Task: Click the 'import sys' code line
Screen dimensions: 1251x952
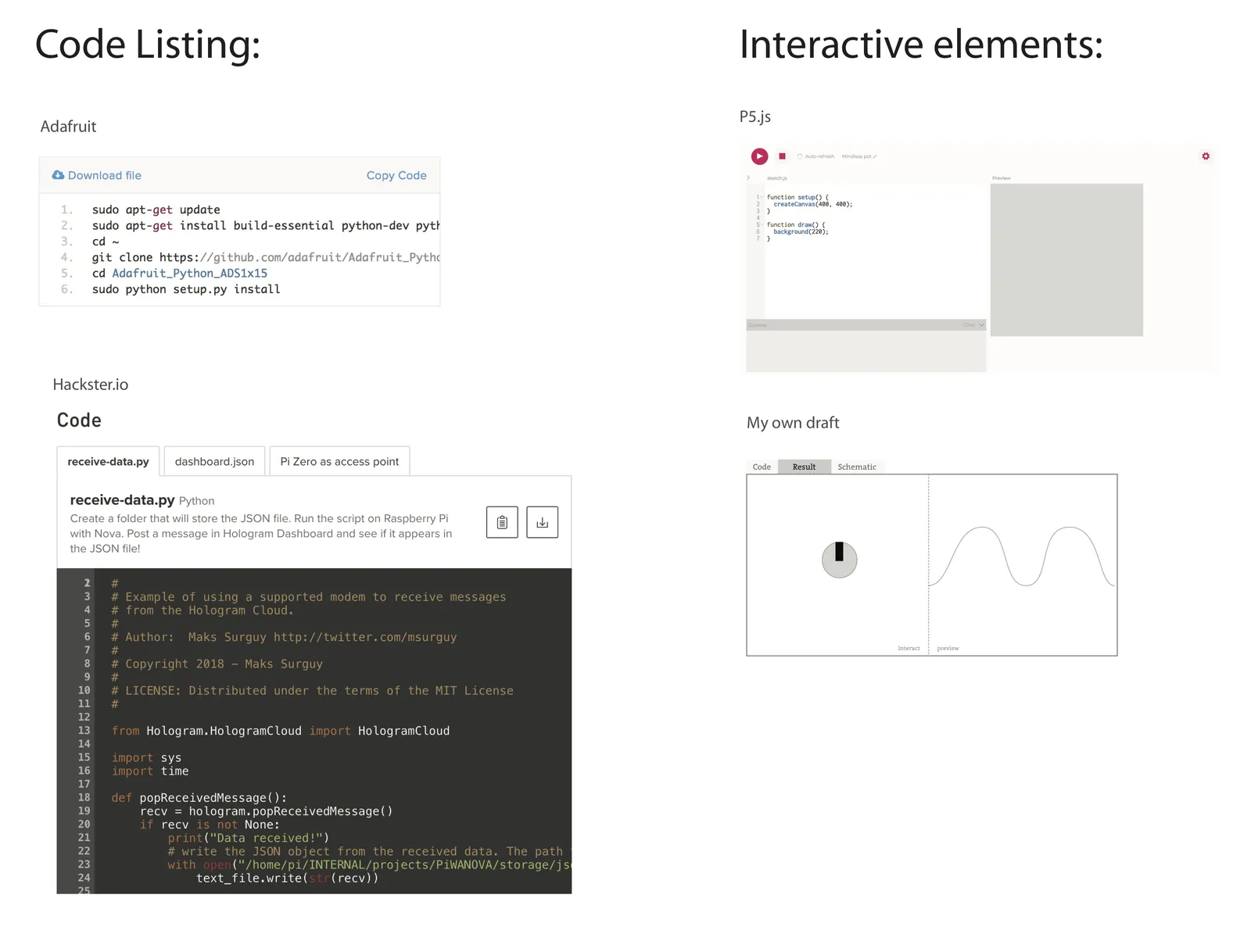Action: [x=146, y=757]
